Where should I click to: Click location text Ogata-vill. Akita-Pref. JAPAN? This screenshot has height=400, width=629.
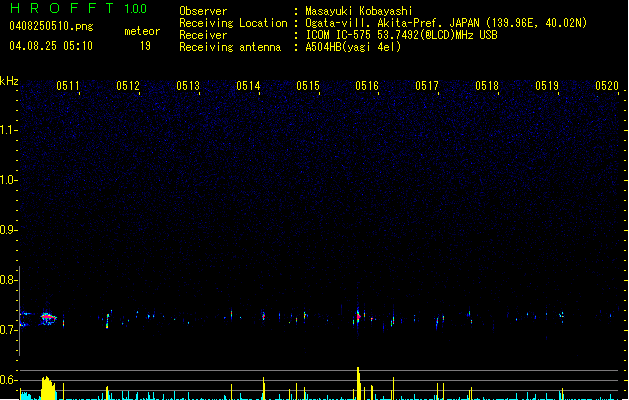[392, 23]
